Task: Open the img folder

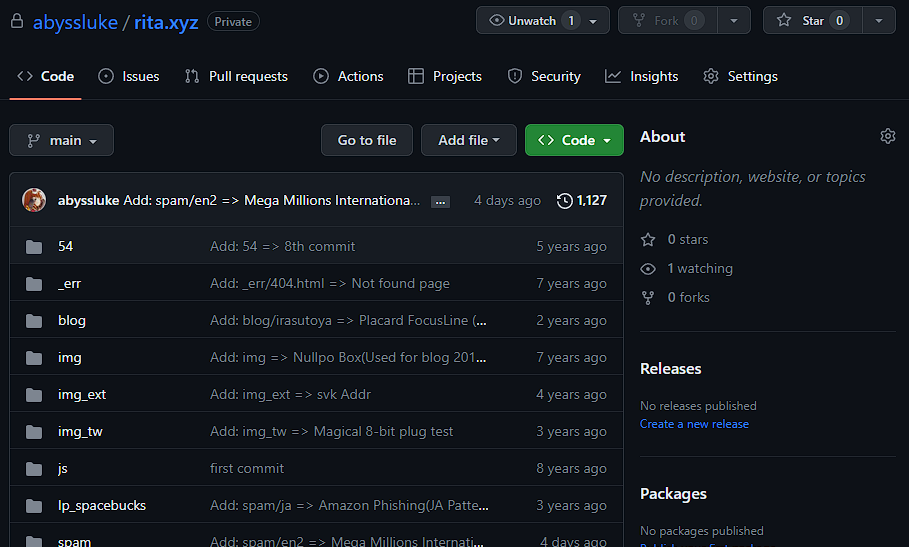Action: click(70, 358)
